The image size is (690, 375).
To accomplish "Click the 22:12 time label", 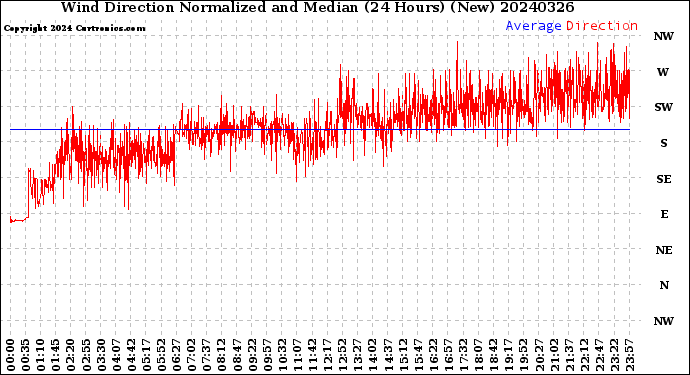I will (x=584, y=355).
